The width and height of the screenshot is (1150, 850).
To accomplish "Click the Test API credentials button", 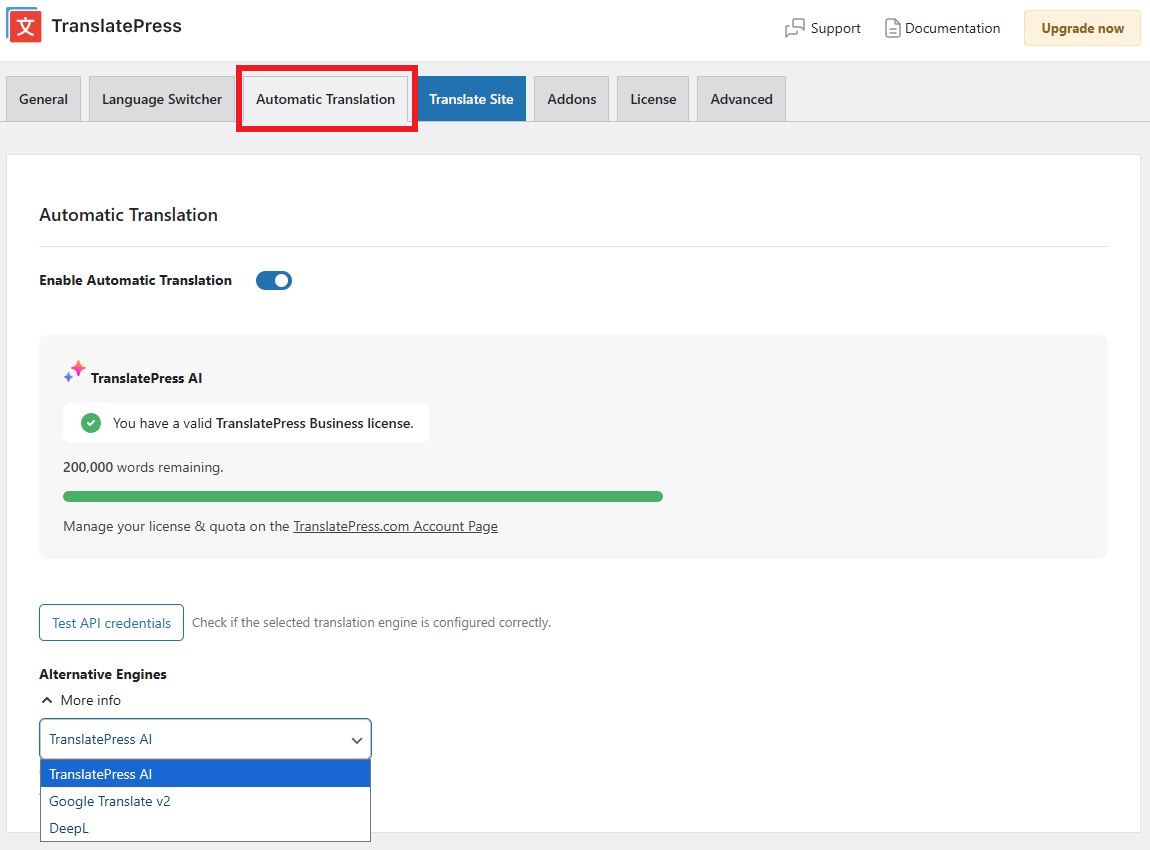I will pos(111,622).
